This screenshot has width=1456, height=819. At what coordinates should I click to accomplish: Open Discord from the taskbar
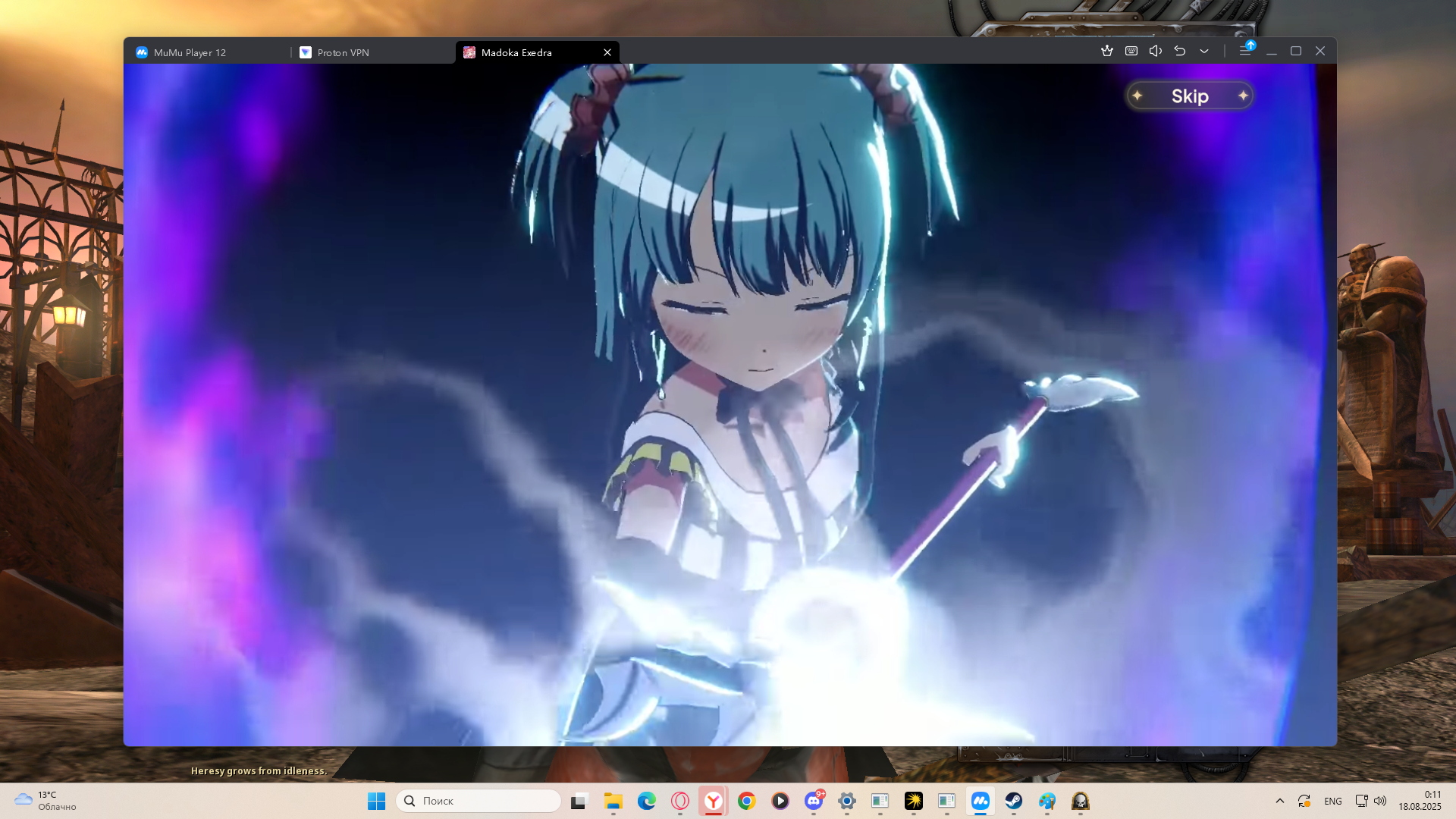click(x=814, y=801)
